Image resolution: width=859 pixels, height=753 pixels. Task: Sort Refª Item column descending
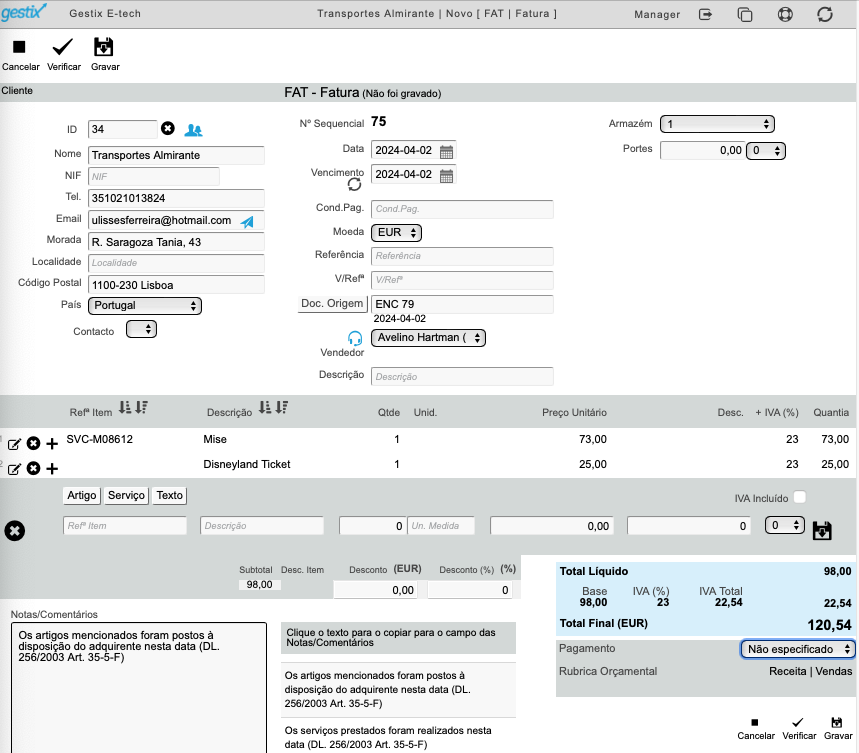point(142,407)
